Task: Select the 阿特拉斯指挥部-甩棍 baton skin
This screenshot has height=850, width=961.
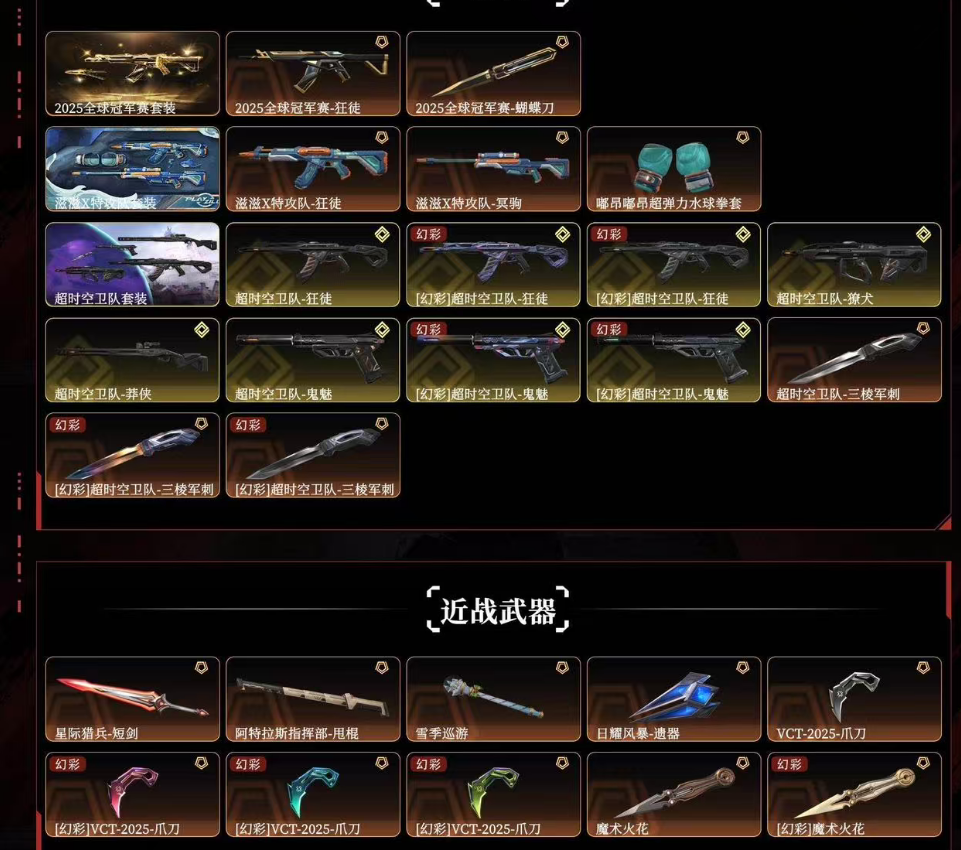Action: (313, 699)
